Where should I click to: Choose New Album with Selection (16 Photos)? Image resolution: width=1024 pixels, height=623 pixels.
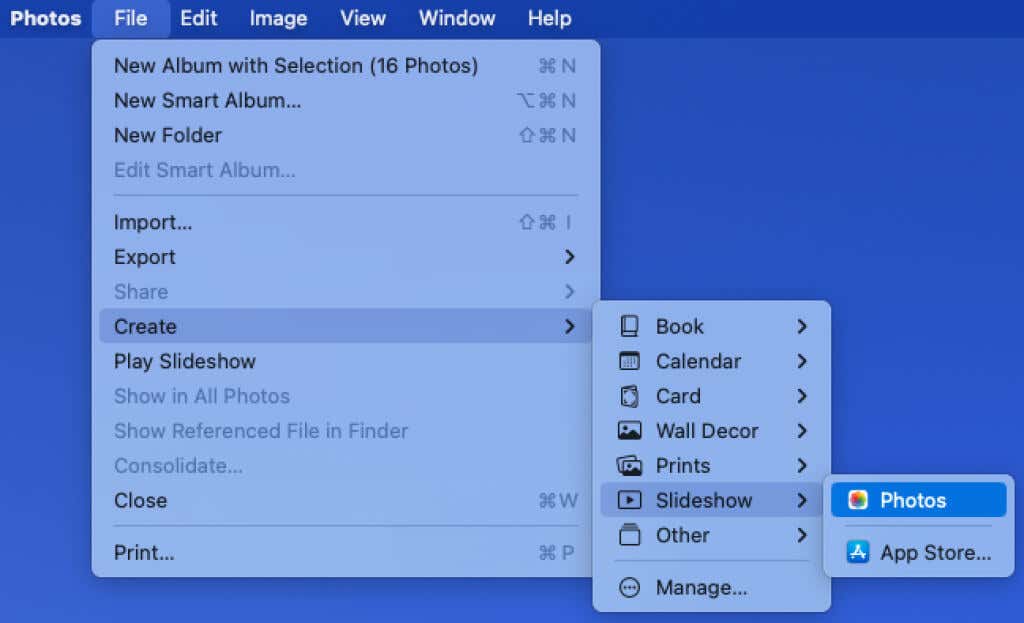(x=345, y=65)
